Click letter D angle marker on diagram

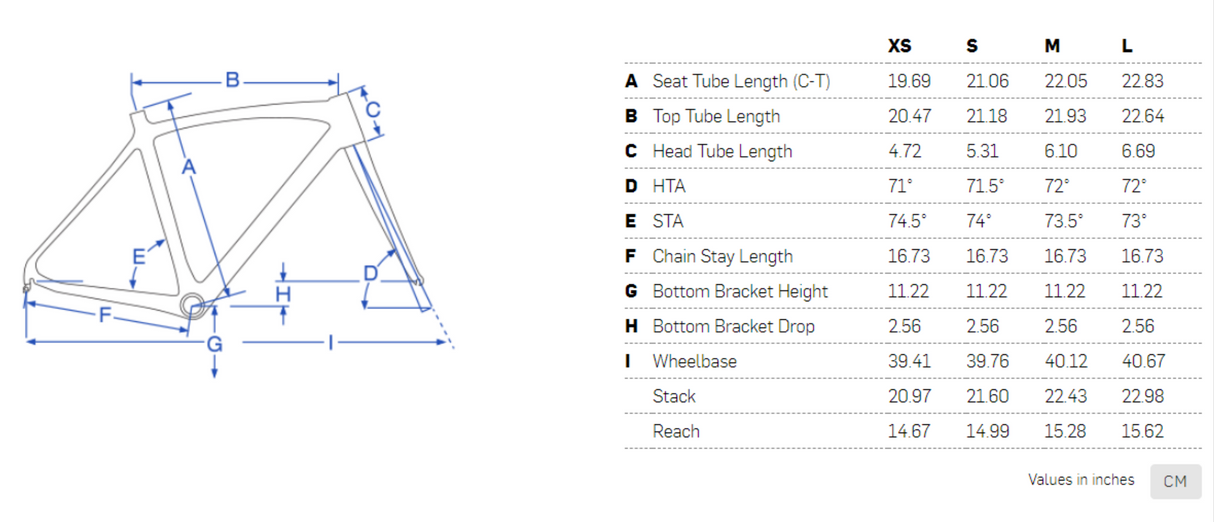tap(371, 273)
